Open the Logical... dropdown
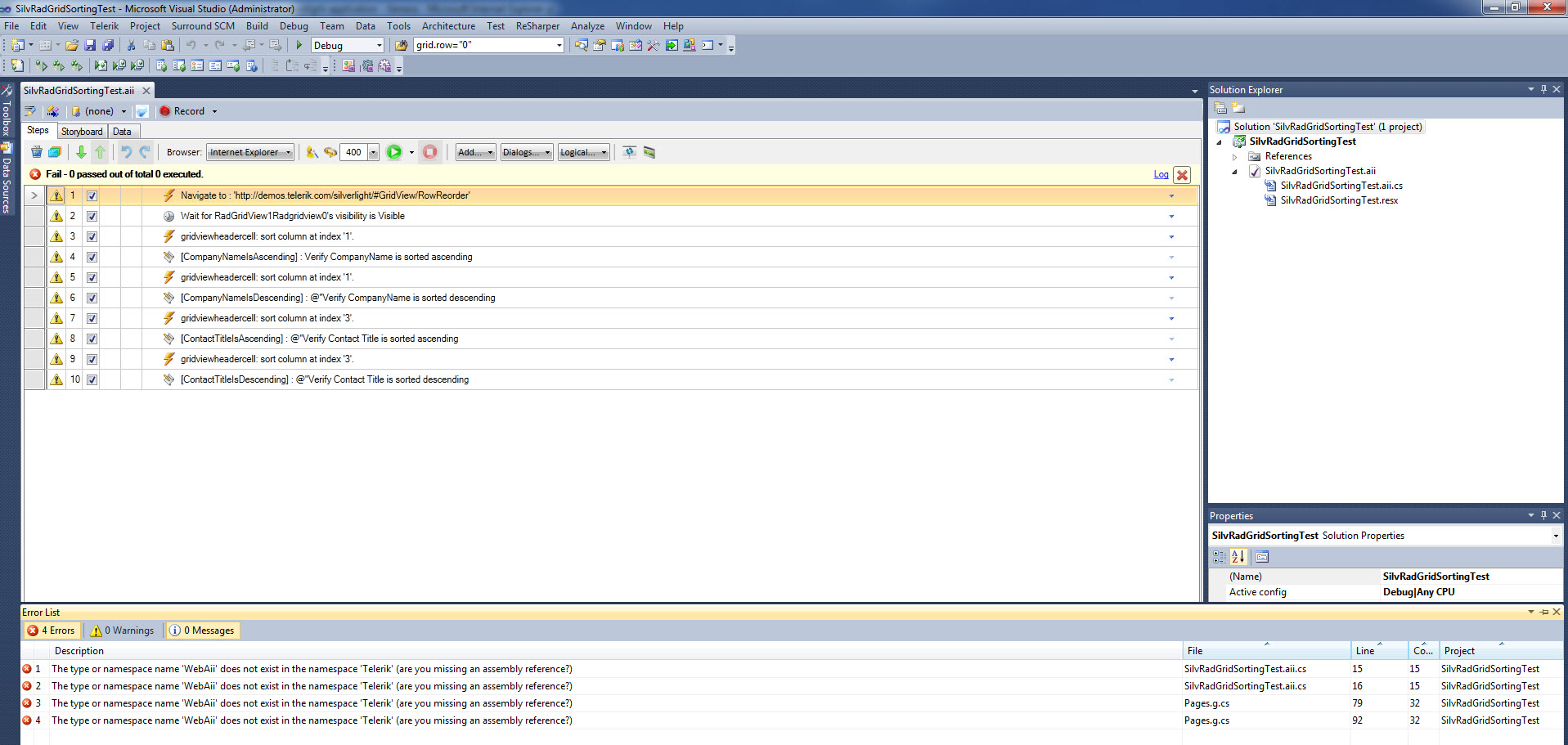Viewport: 1568px width, 745px height. tap(584, 152)
